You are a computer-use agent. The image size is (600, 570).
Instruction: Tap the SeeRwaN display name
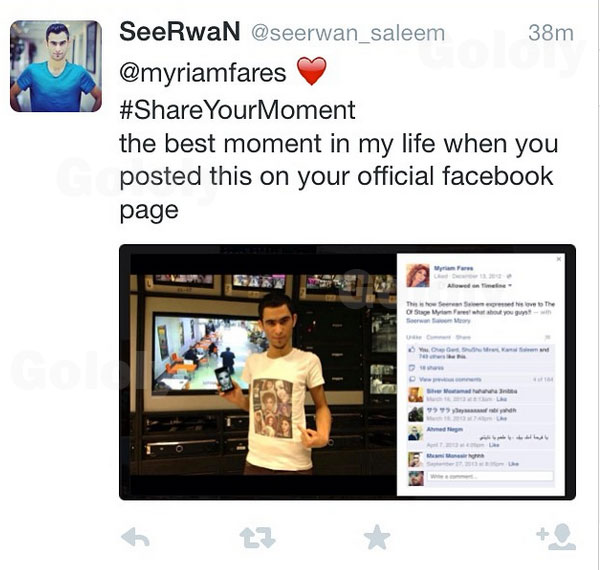(x=180, y=31)
